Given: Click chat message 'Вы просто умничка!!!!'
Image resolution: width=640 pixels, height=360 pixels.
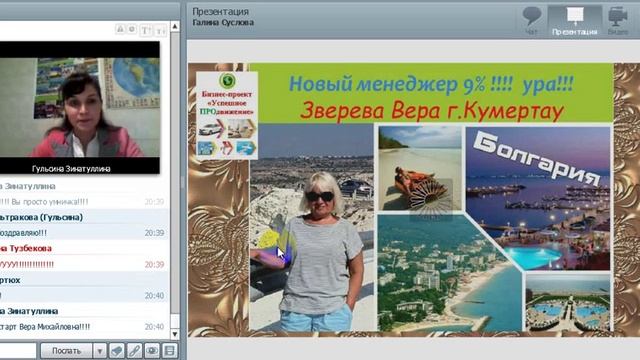Looking at the screenshot, I should coord(50,202).
